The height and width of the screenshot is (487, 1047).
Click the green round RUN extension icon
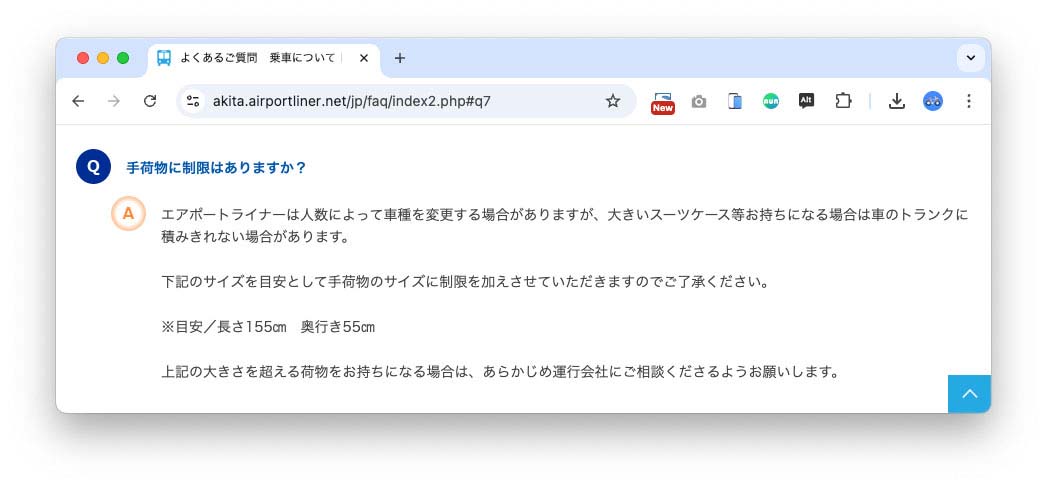coord(771,101)
